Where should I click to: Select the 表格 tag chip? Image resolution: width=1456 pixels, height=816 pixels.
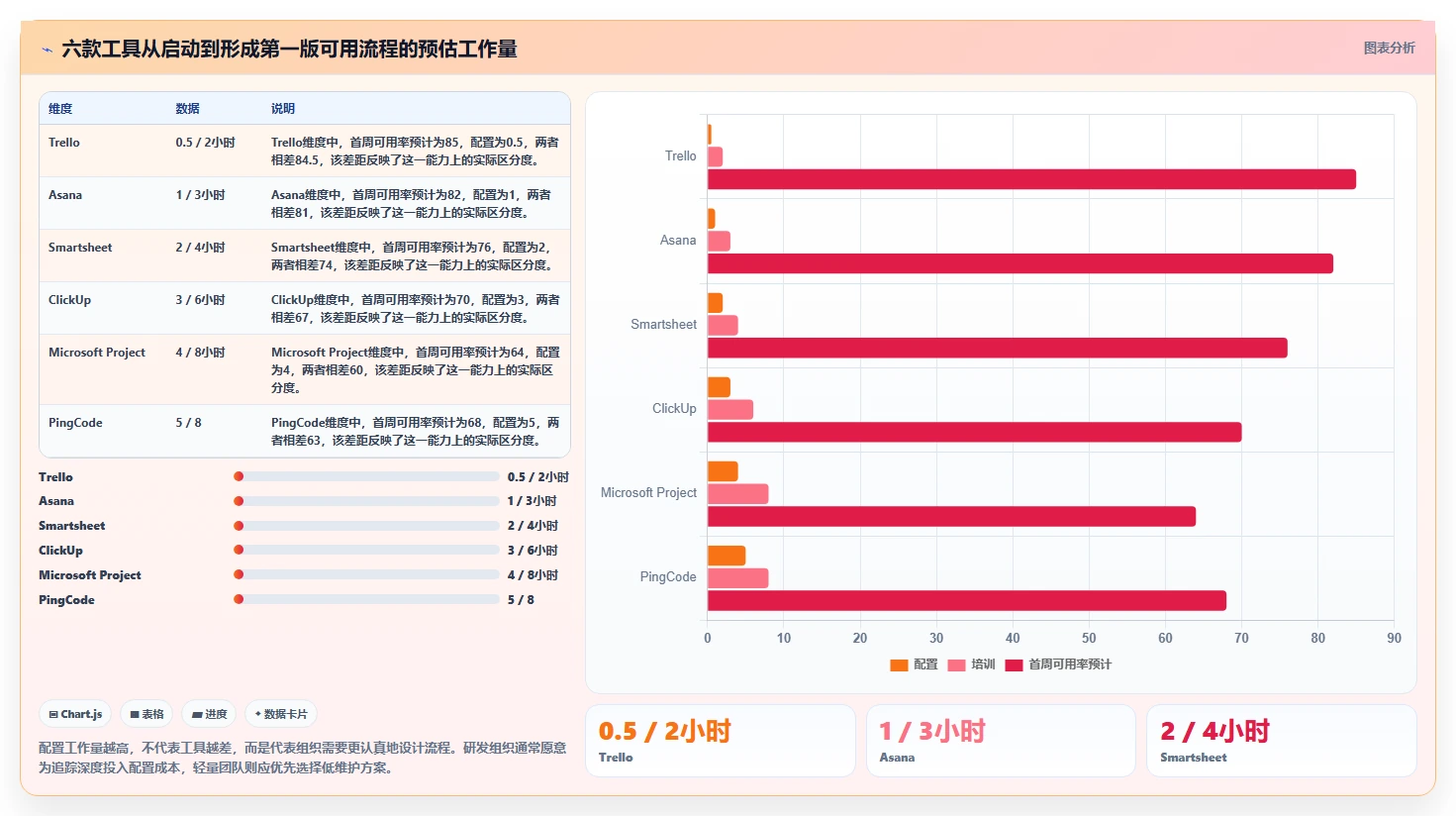pyautogui.click(x=146, y=714)
